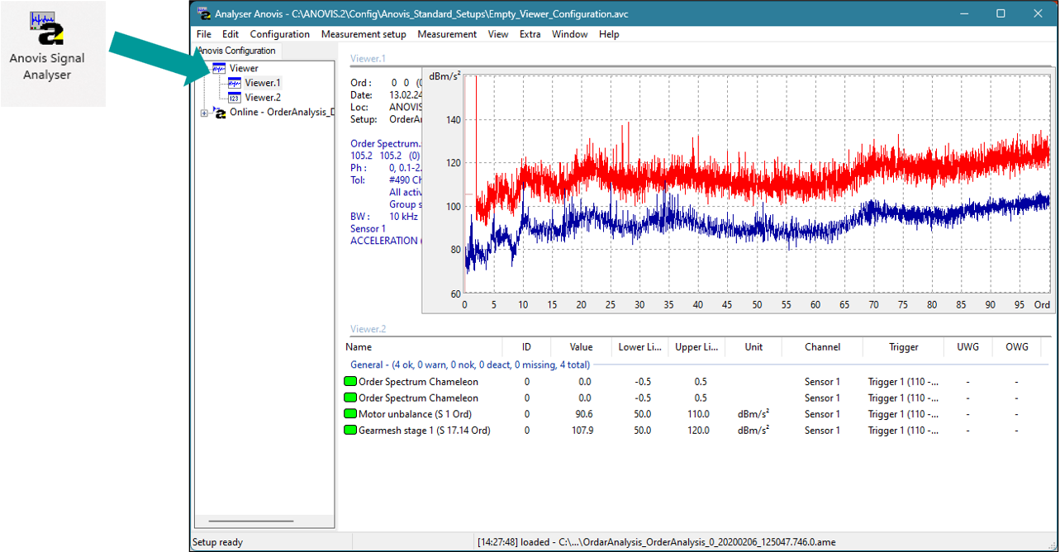Click the Viewer.2 panel title
This screenshot has height=552, width=1059.
point(368,329)
